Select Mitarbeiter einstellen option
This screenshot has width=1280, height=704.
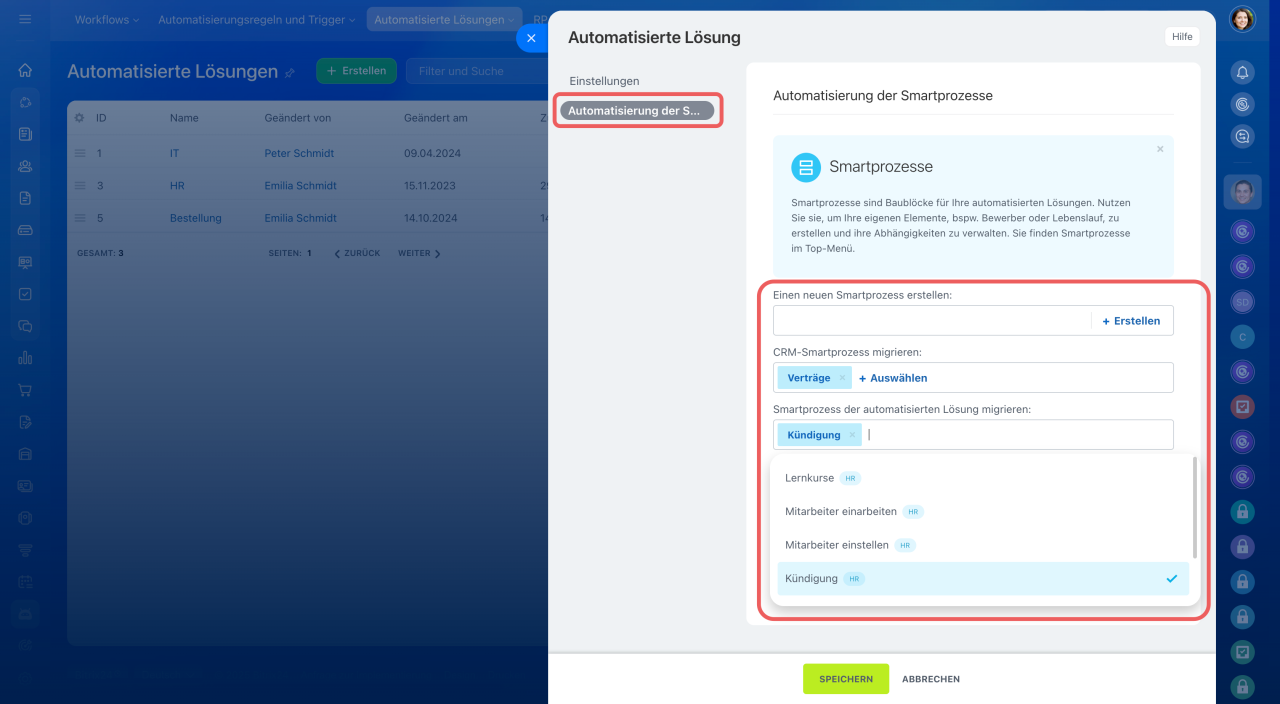(x=984, y=545)
